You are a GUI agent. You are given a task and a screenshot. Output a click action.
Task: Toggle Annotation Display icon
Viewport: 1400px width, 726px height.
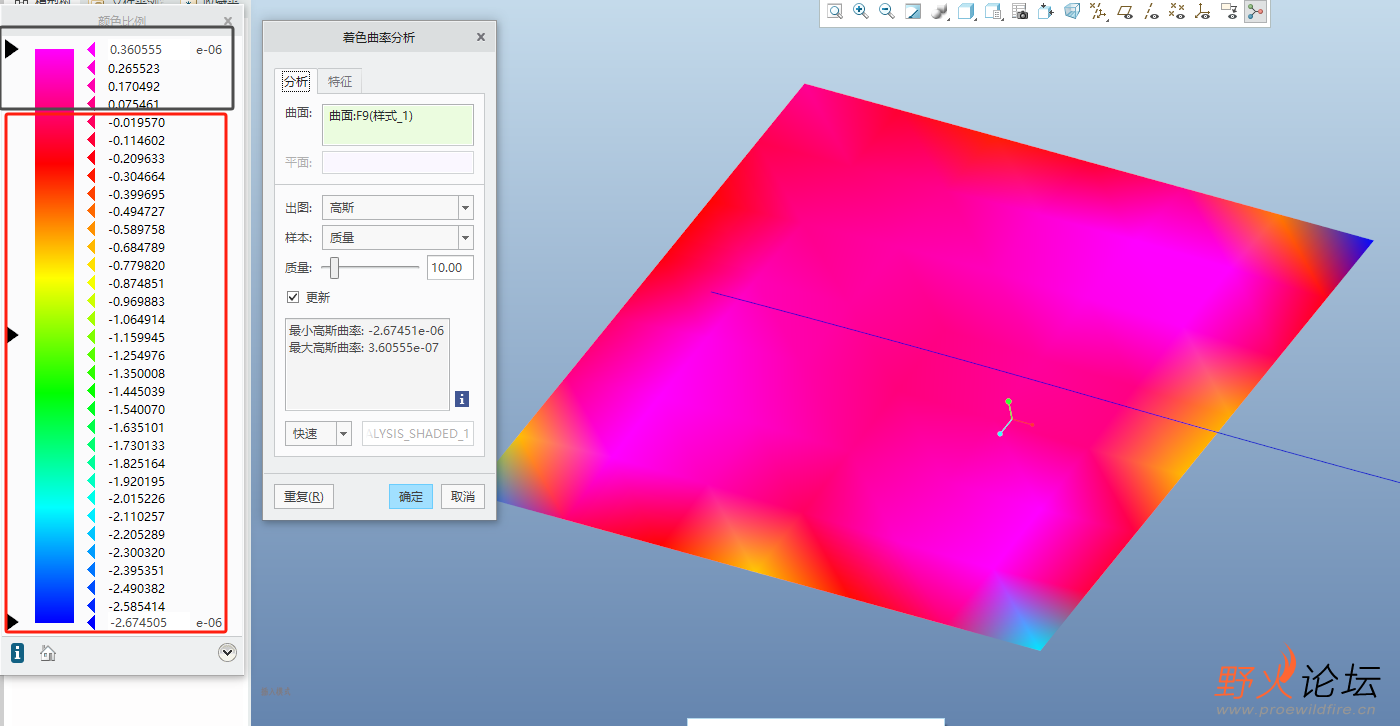pyautogui.click(x=1229, y=11)
